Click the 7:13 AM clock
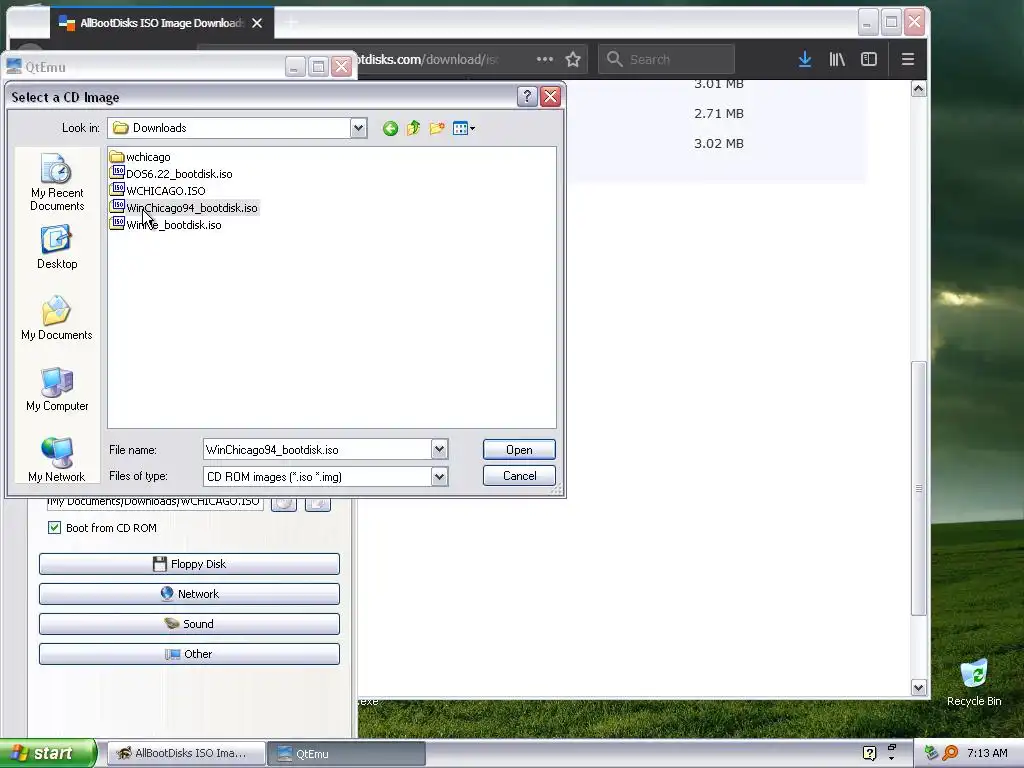 pyautogui.click(x=987, y=754)
